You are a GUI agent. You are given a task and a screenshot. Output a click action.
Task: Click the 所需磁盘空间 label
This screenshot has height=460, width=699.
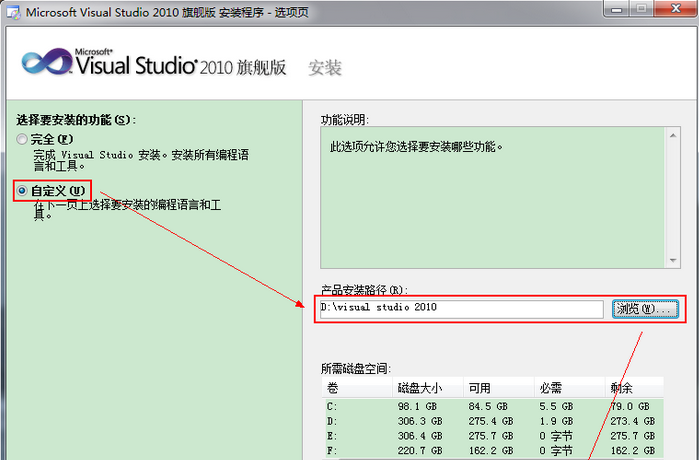pos(356,369)
